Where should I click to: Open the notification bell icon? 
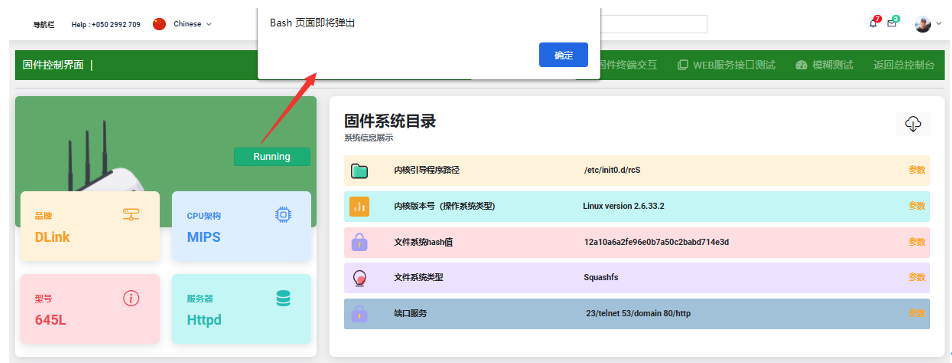(x=873, y=23)
